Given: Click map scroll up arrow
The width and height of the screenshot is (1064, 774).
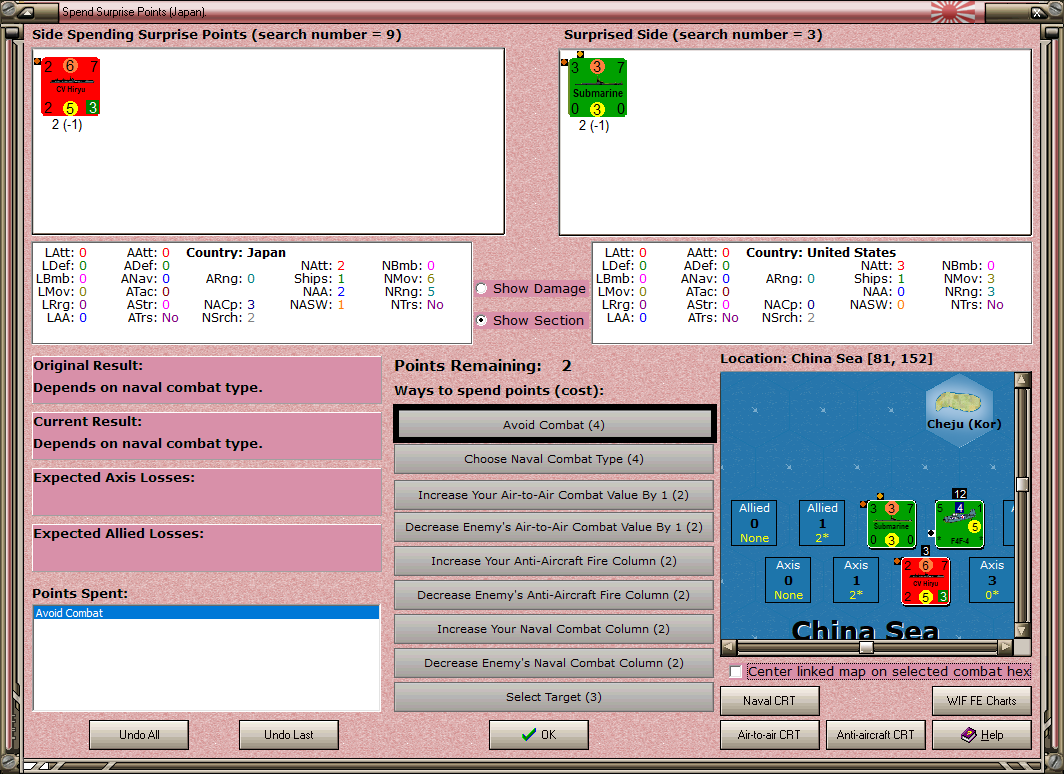Looking at the screenshot, I should [1022, 380].
